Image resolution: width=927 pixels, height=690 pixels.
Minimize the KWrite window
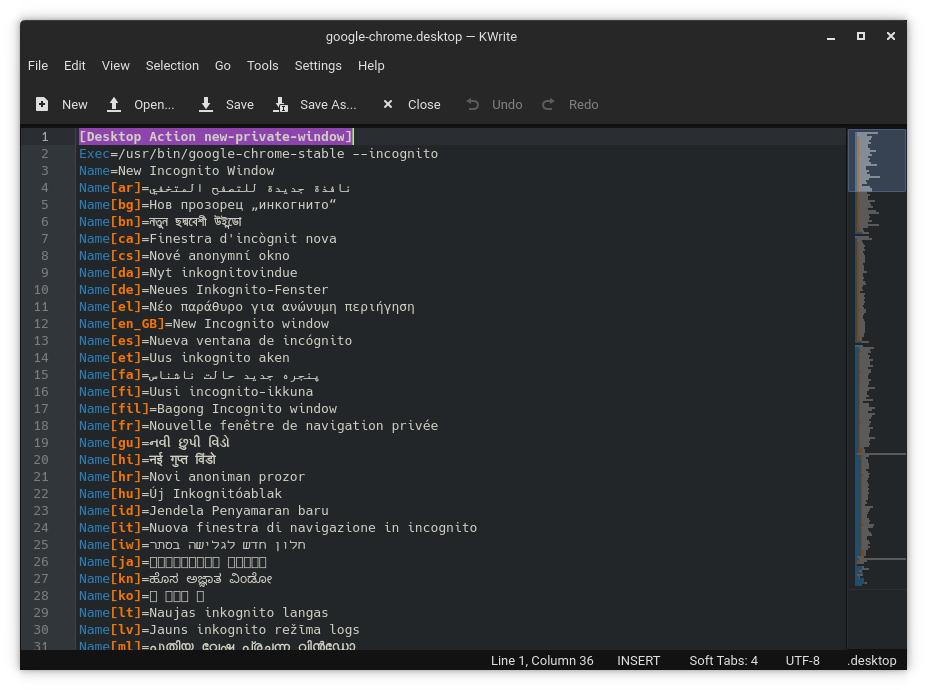click(x=830, y=36)
